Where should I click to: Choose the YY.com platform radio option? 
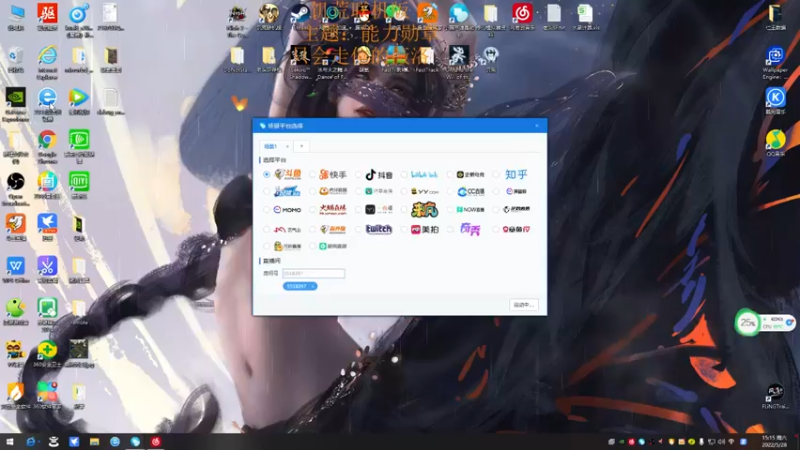404,192
